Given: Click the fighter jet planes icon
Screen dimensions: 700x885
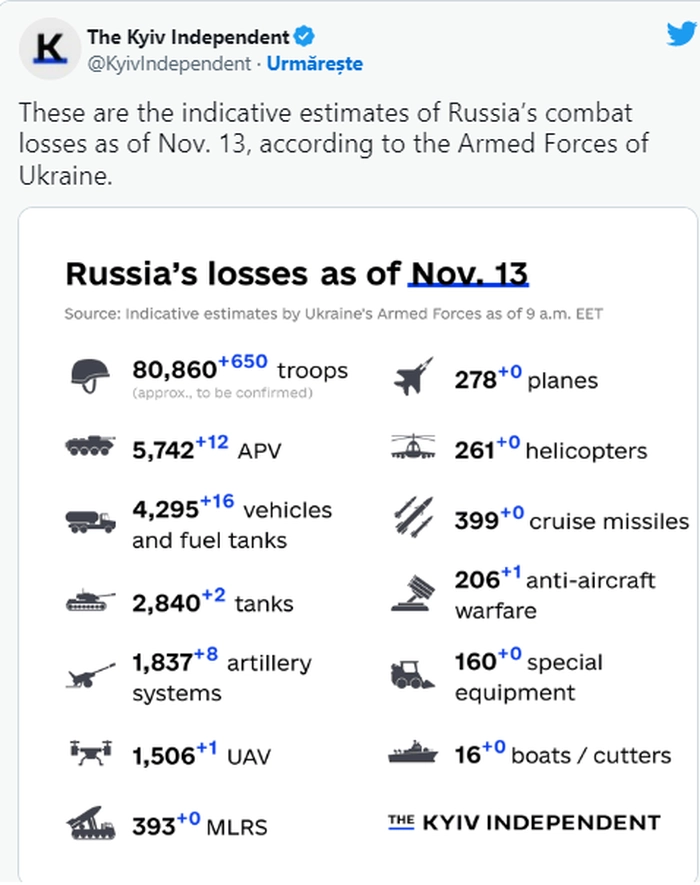Looking at the screenshot, I should [x=413, y=378].
